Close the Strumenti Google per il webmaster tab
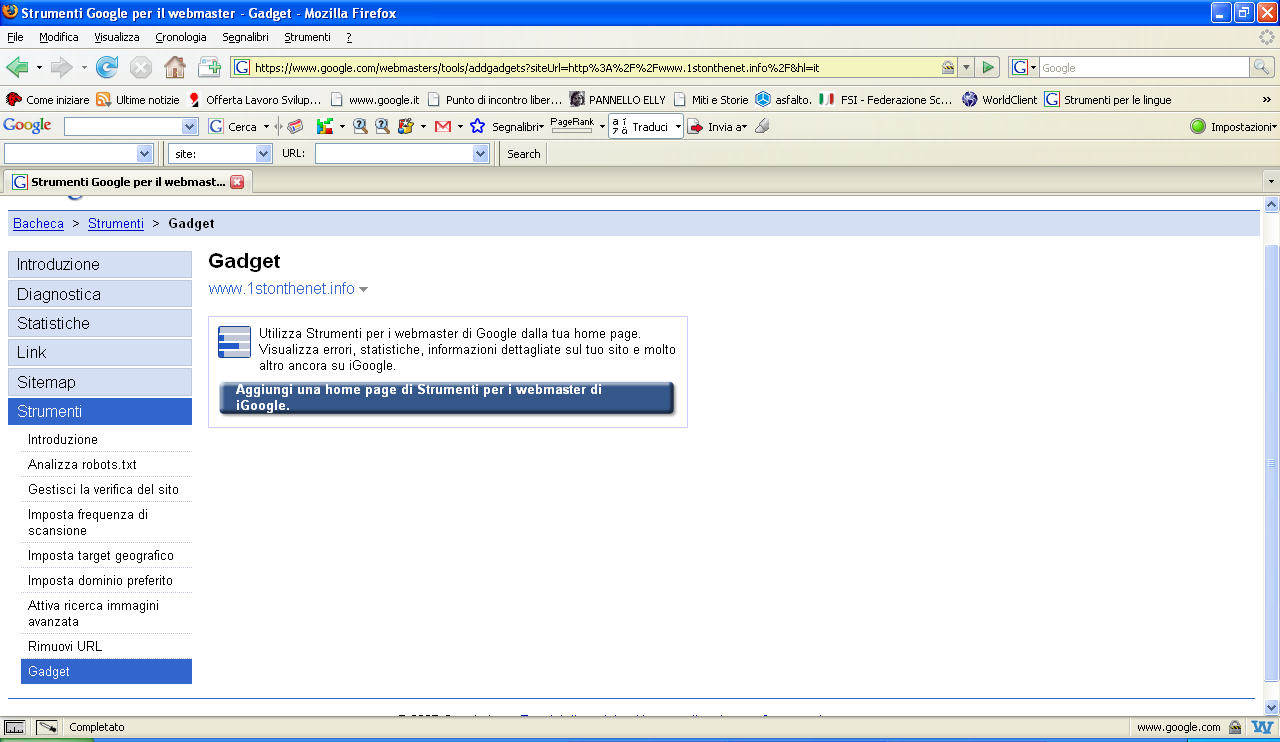The width and height of the screenshot is (1280, 742). (x=237, y=182)
